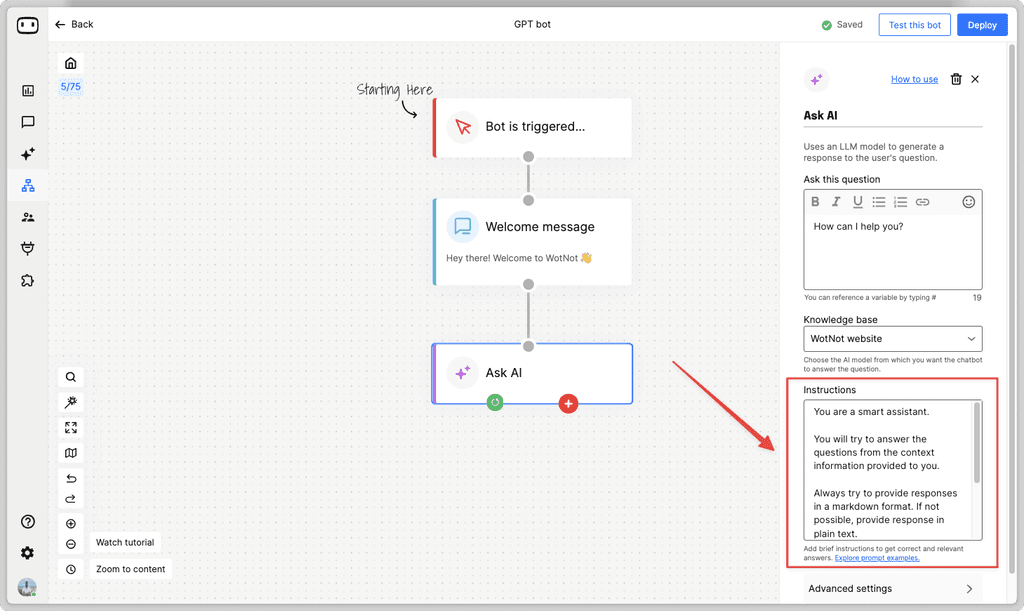Screen dimensions: 1024x611
Task: Open the Knowledge base dropdown
Action: pyautogui.click(x=892, y=338)
